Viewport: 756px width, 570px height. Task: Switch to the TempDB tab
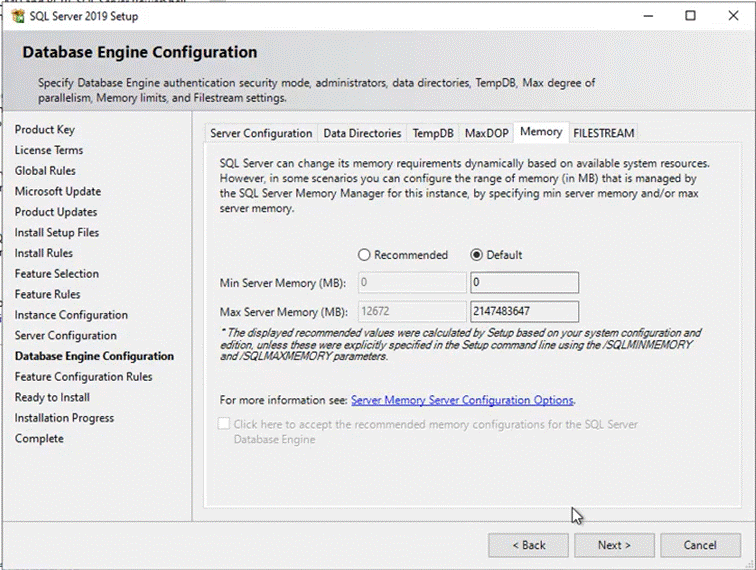[433, 133]
